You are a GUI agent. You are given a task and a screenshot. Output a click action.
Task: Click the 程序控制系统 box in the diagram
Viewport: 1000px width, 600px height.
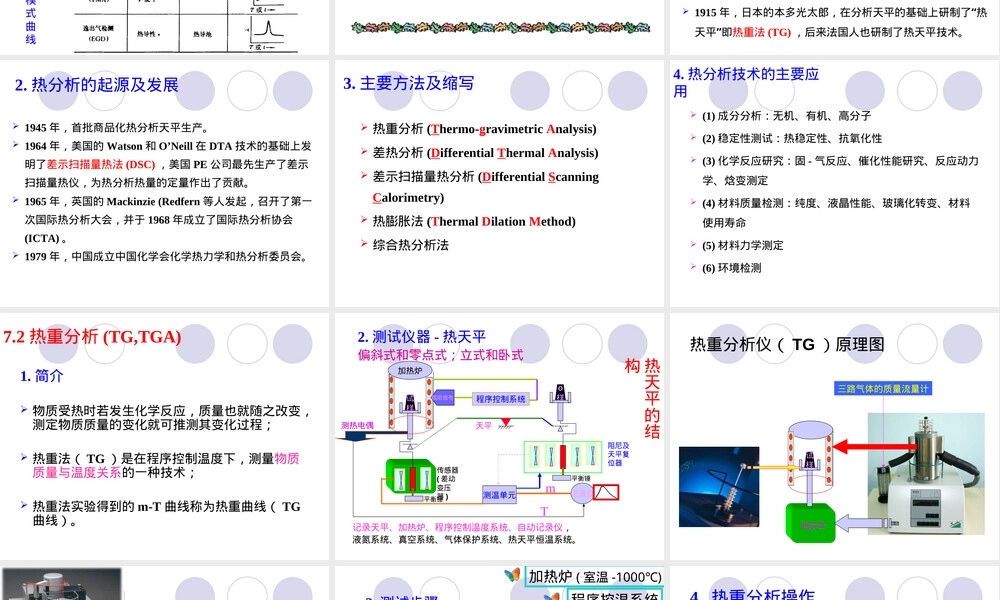(x=501, y=399)
